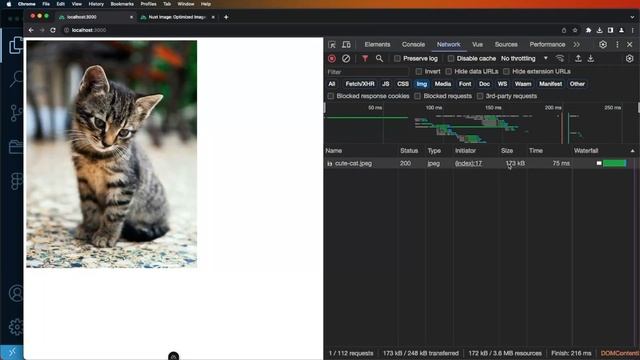Enable Preserve log checkbox
640x360 pixels.
click(397, 59)
